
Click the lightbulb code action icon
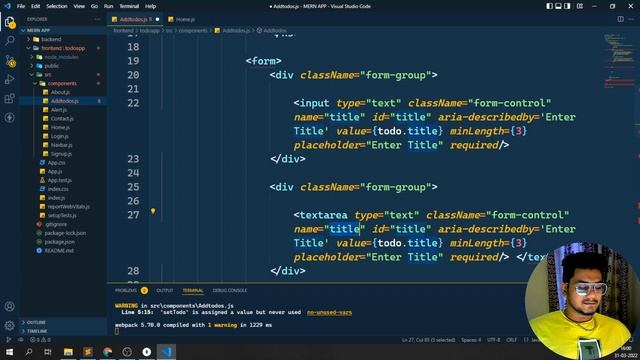[x=153, y=211]
